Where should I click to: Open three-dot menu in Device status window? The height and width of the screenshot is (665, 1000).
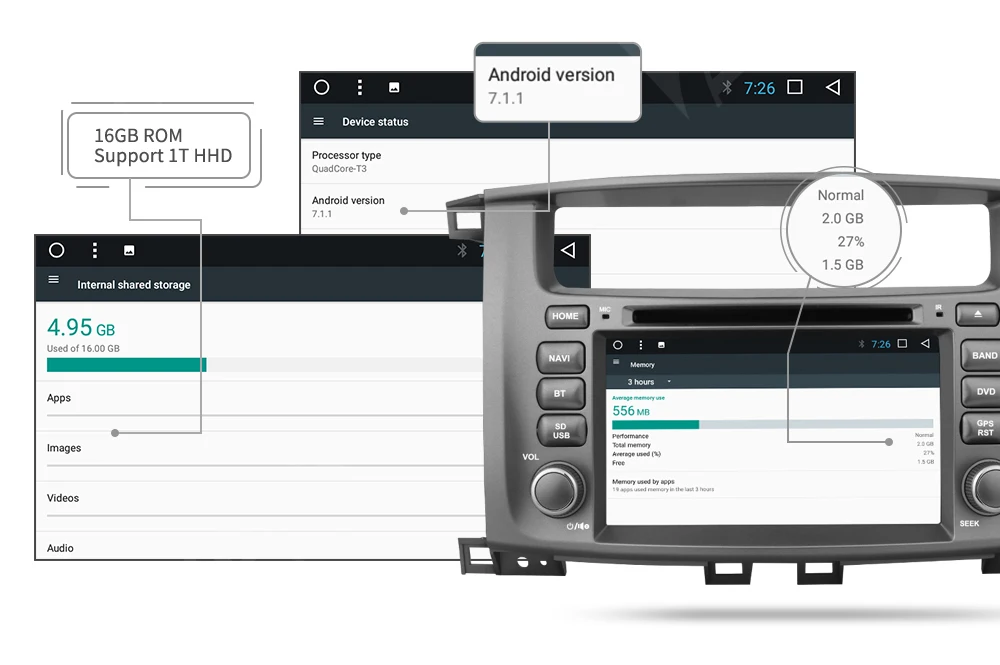[360, 87]
